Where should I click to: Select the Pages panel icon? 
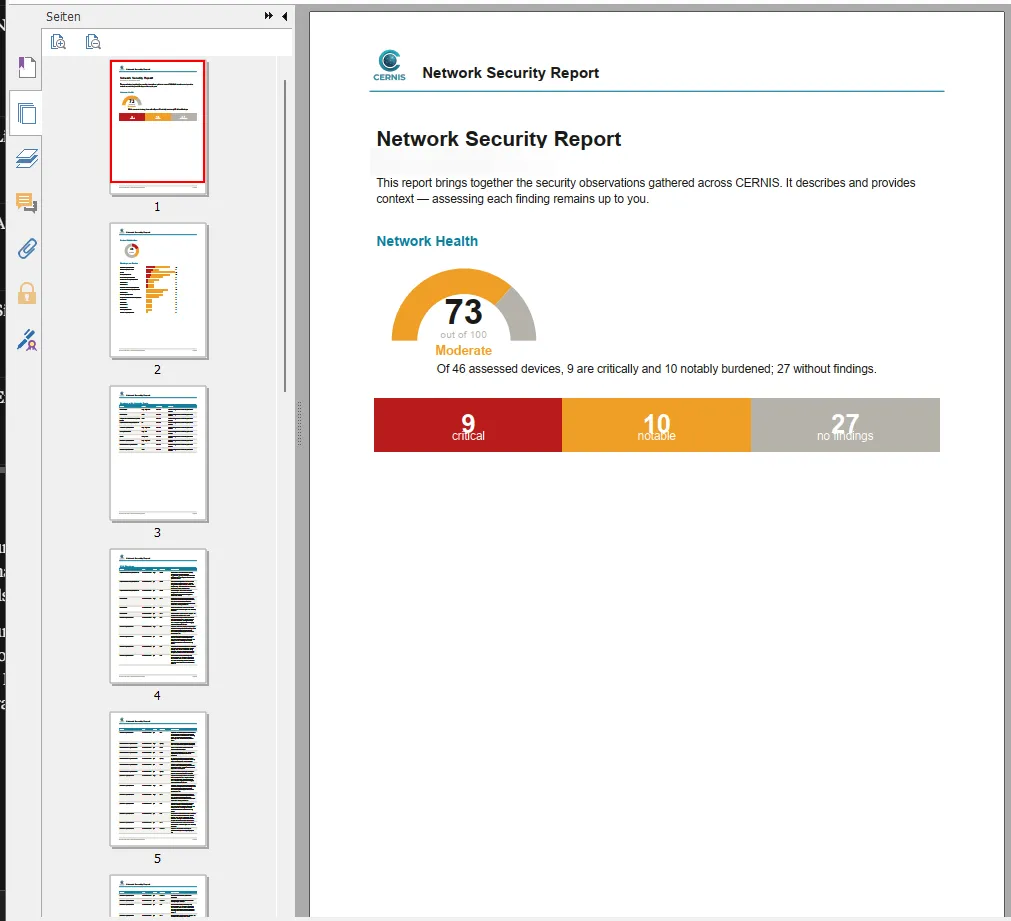pos(26,114)
